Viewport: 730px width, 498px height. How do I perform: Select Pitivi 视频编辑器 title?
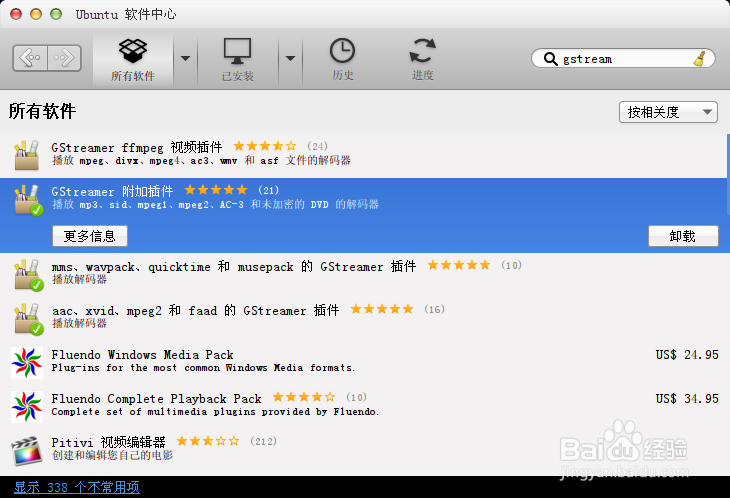pyautogui.click(x=108, y=442)
